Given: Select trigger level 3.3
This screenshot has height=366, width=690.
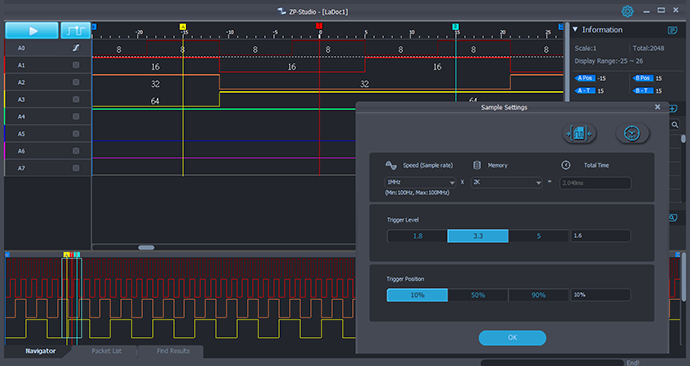Looking at the screenshot, I should [x=478, y=236].
